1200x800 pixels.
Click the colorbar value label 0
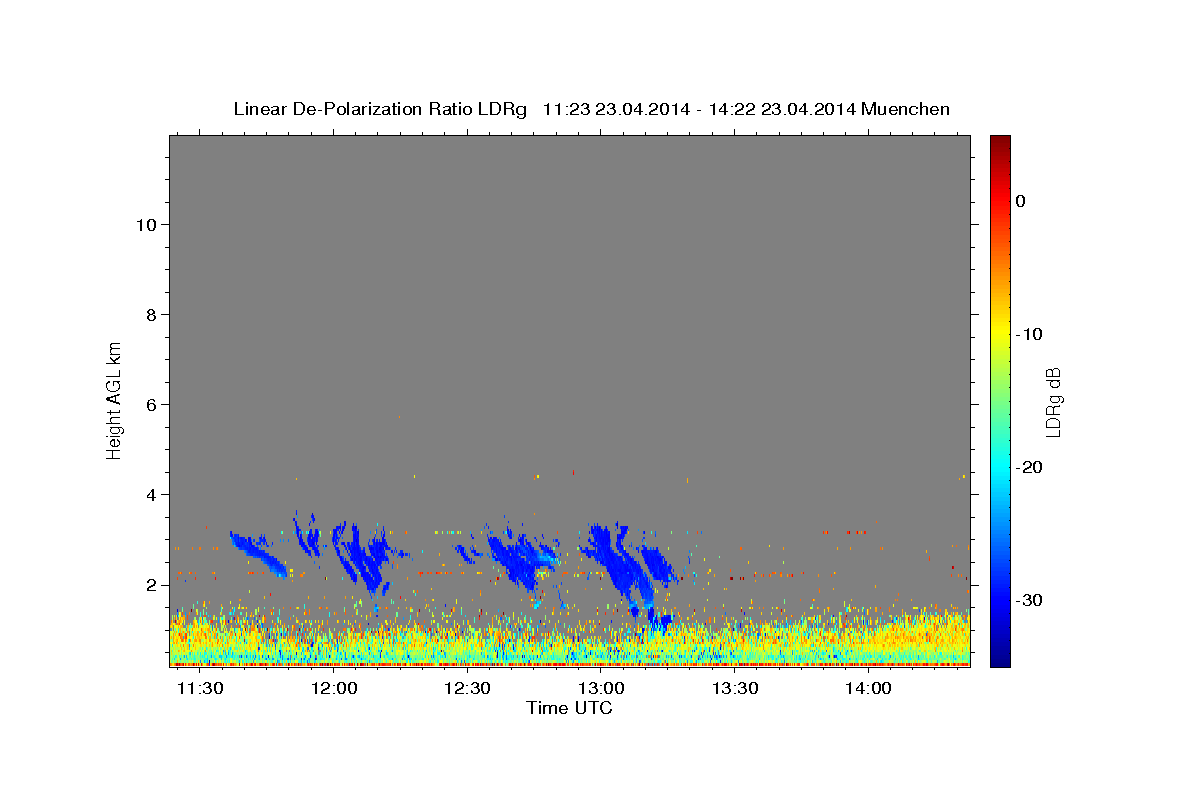(1021, 201)
